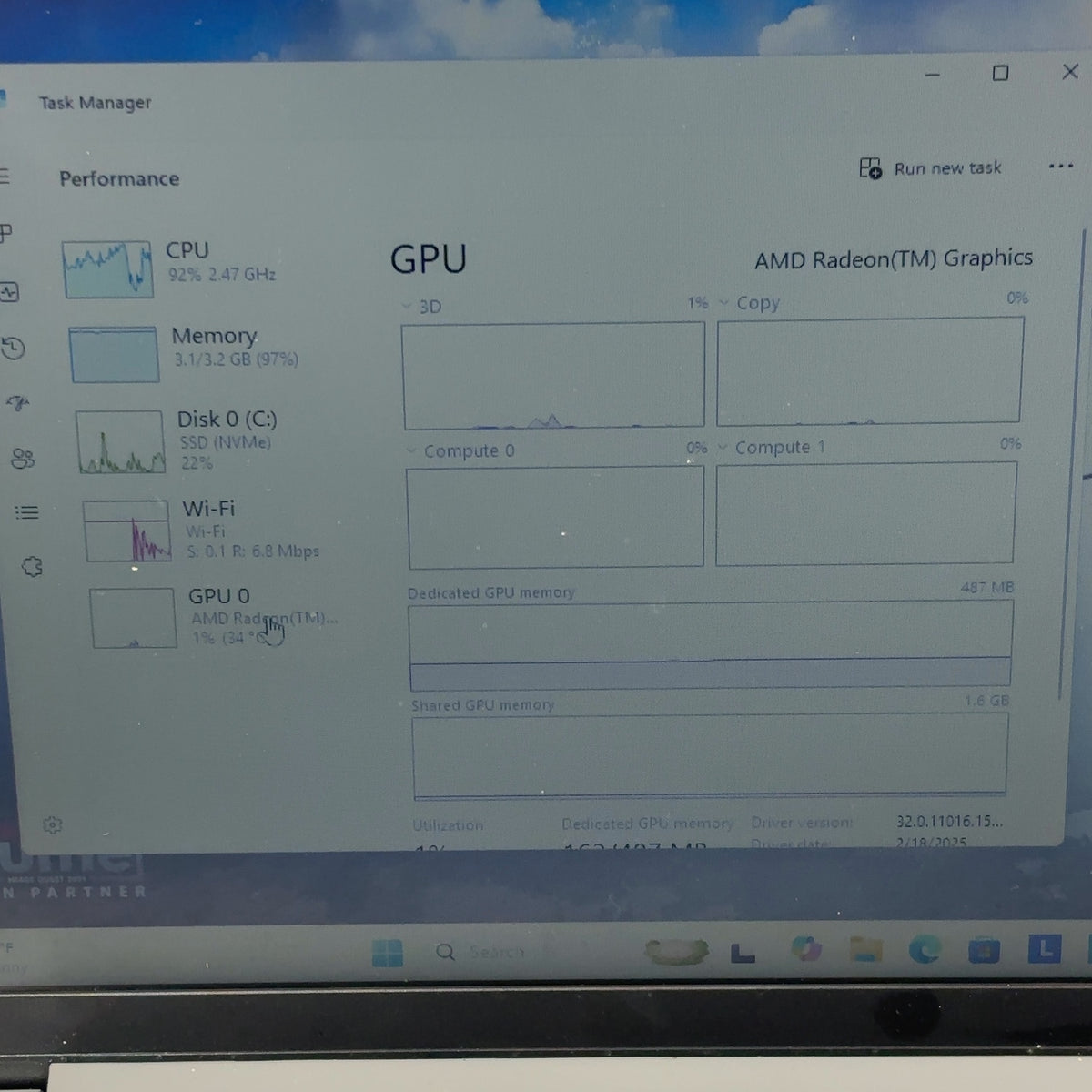Open the Performance tab icon in sidebar

click(x=9, y=292)
